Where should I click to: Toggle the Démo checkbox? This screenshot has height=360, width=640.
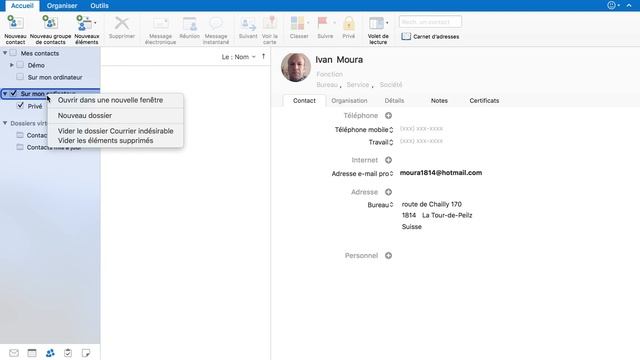(20, 65)
